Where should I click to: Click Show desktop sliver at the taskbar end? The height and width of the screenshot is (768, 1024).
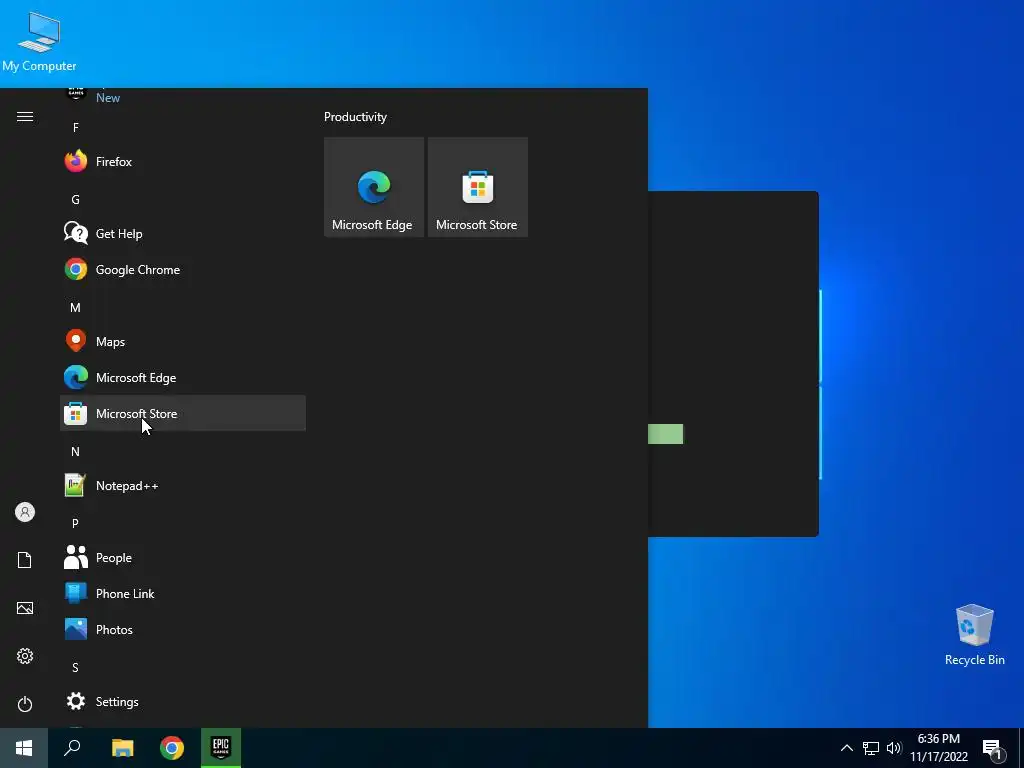[x=1021, y=748]
